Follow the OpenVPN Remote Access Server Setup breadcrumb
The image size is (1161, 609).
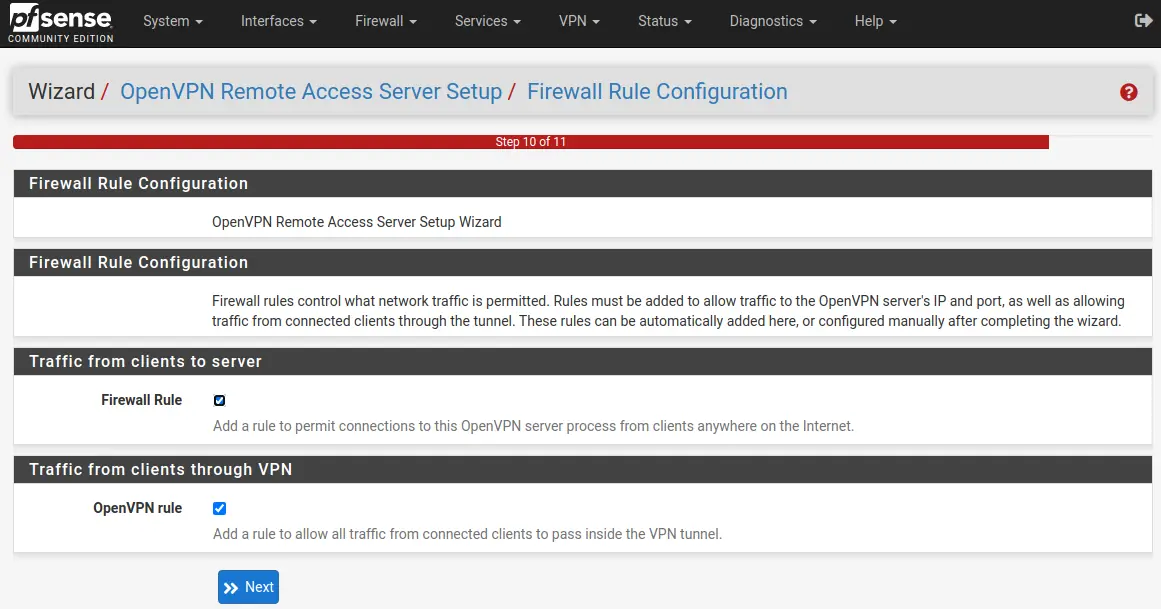[x=311, y=91]
